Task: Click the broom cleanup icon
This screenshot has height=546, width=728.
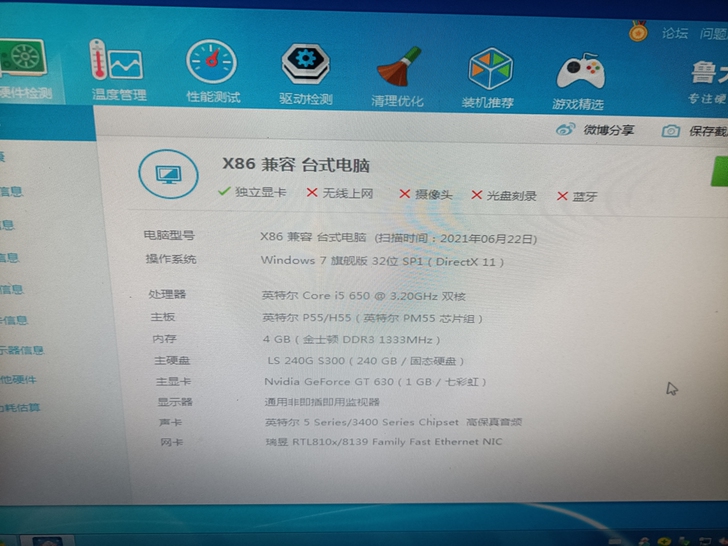Action: (x=399, y=67)
